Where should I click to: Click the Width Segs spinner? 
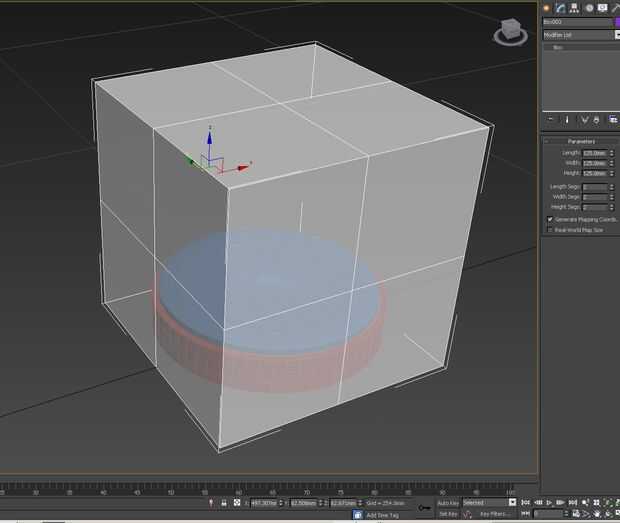point(612,197)
